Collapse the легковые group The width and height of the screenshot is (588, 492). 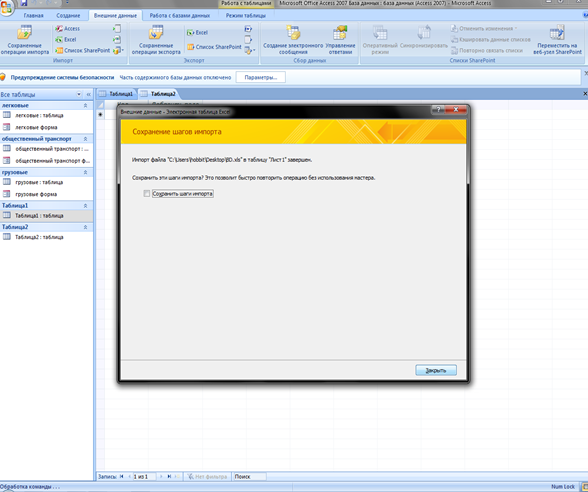tap(85, 106)
